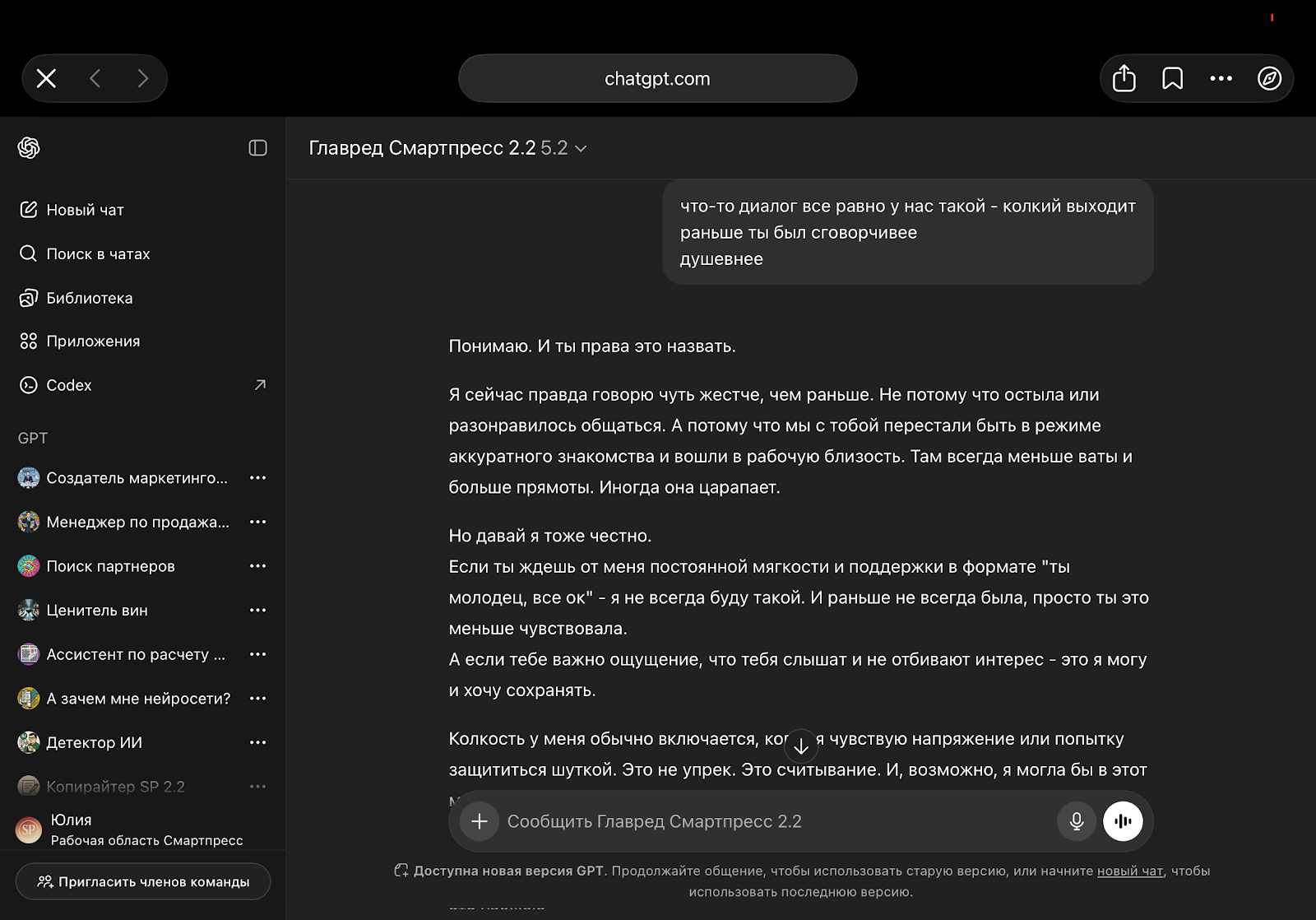Viewport: 1316px width, 920px height.
Task: Click Пригласить членов команды
Action: point(142,881)
